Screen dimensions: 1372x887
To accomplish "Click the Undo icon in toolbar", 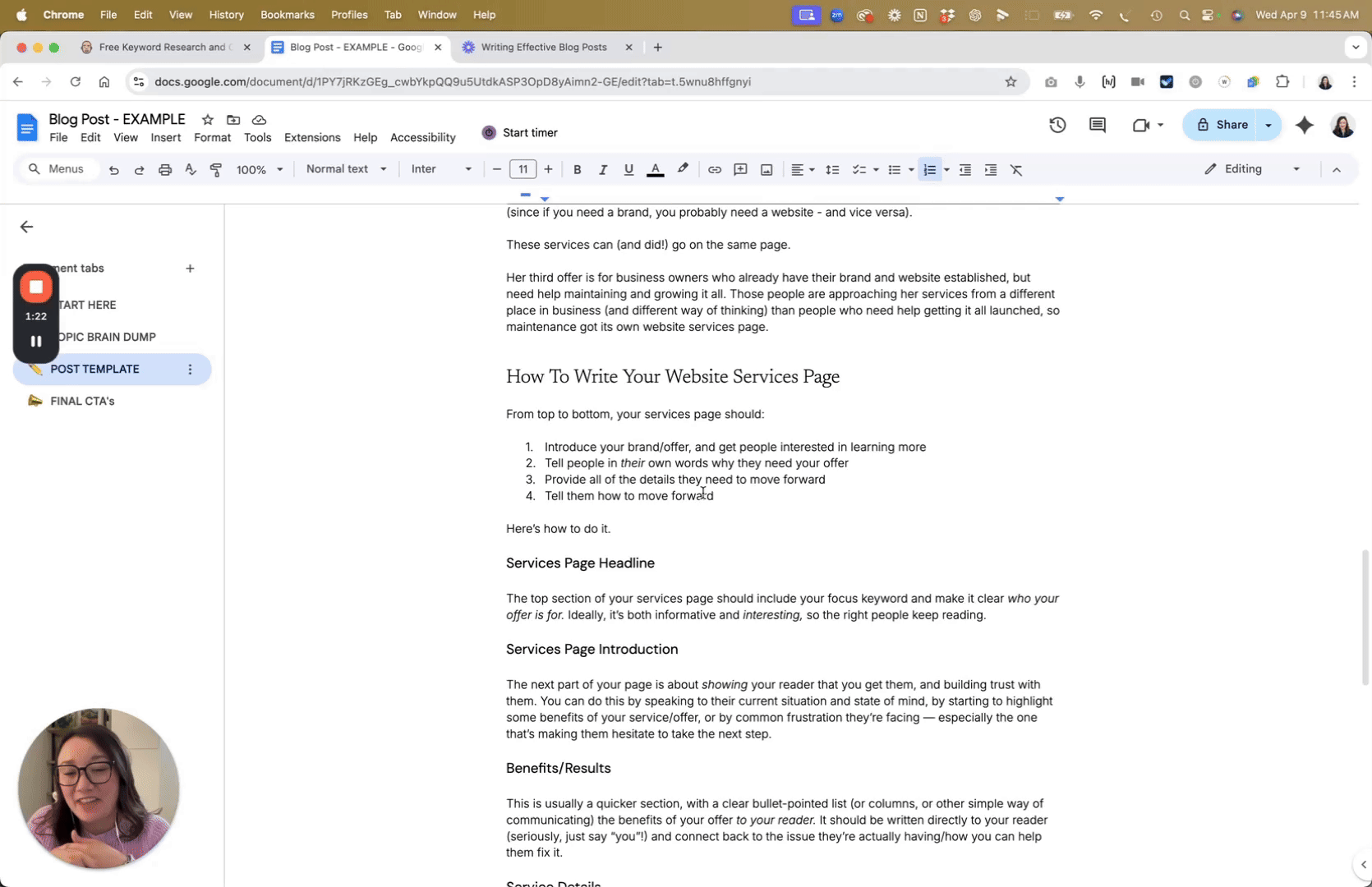I will [x=114, y=170].
